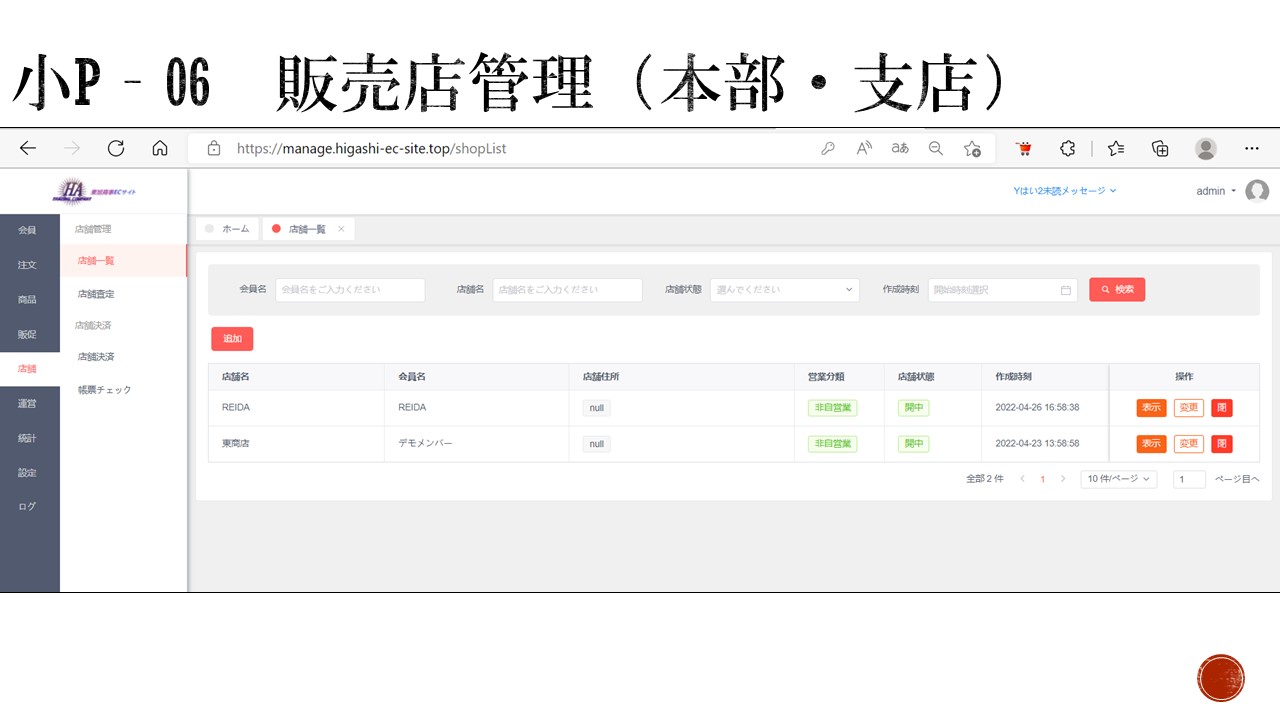Select 商品 in the main sidebar

(27, 300)
